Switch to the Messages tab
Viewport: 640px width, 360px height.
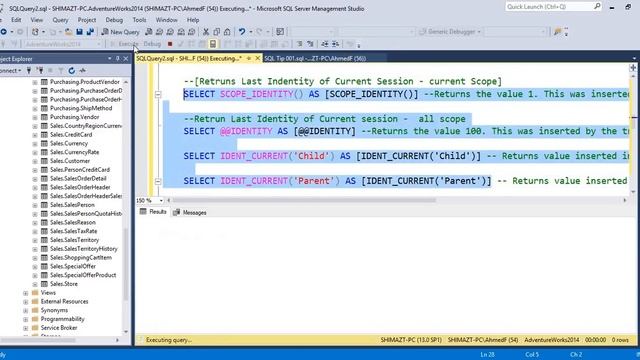pos(190,212)
